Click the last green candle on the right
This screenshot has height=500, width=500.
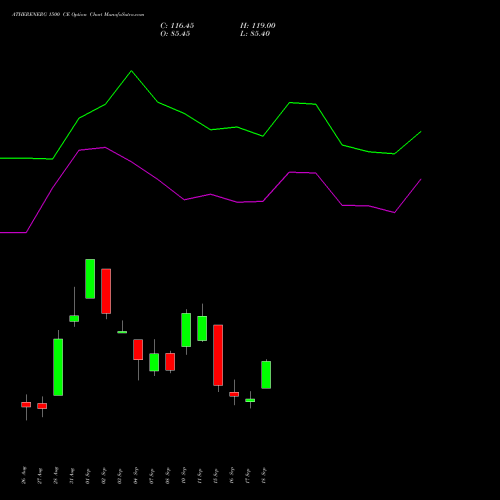pos(266,375)
